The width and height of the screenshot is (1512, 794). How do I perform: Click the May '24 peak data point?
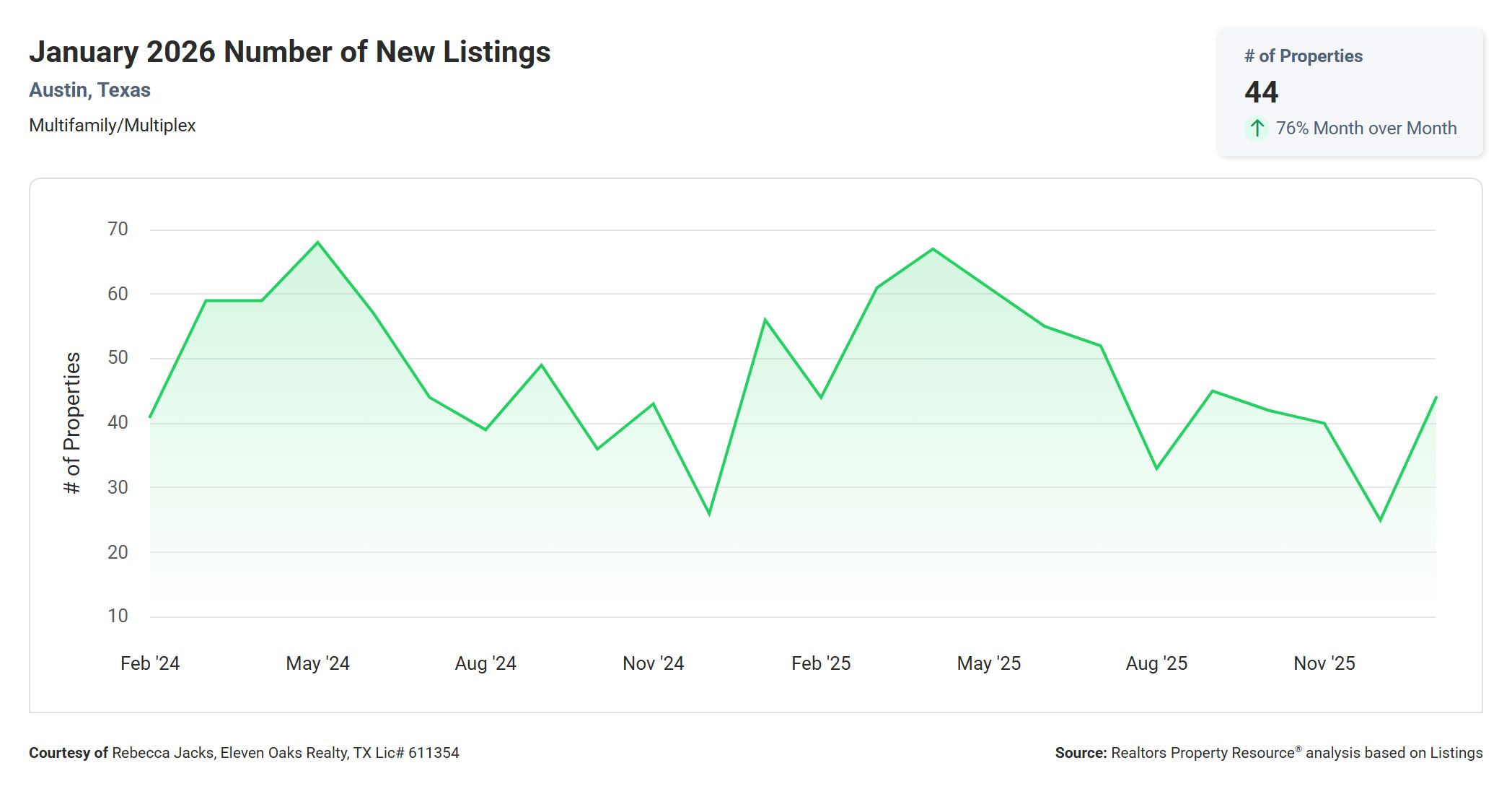click(317, 243)
